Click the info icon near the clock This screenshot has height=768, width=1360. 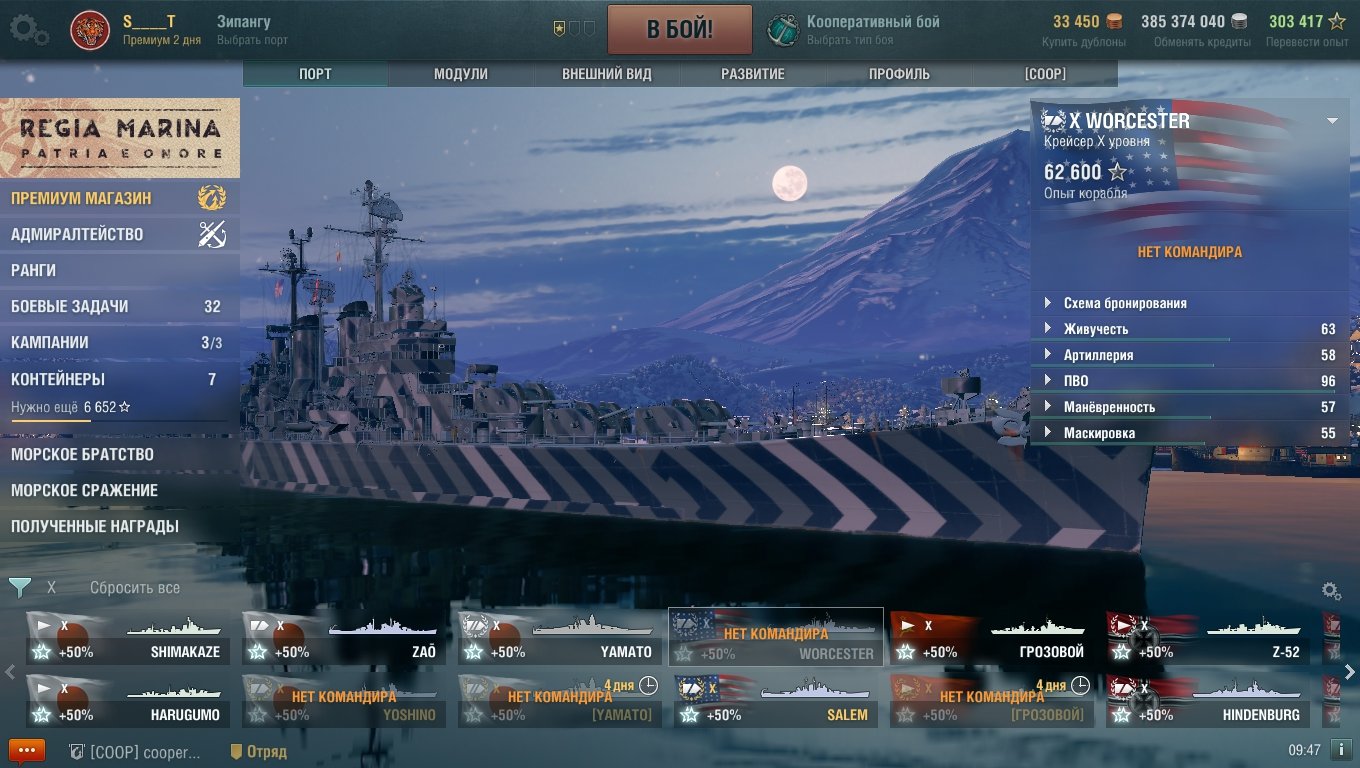point(1341,749)
